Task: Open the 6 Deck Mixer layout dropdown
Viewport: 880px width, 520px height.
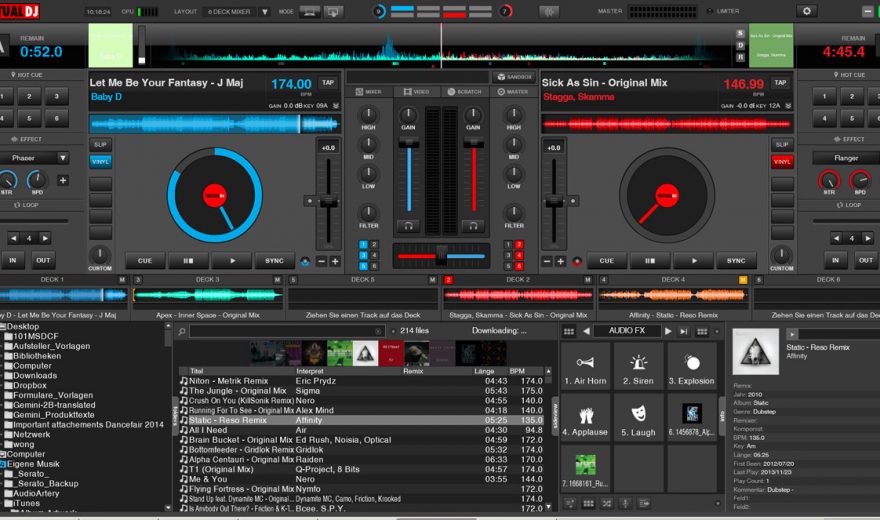Action: [x=237, y=12]
